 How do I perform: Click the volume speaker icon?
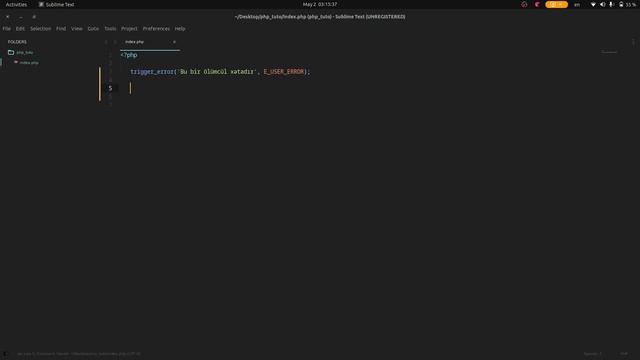pyautogui.click(x=602, y=4)
